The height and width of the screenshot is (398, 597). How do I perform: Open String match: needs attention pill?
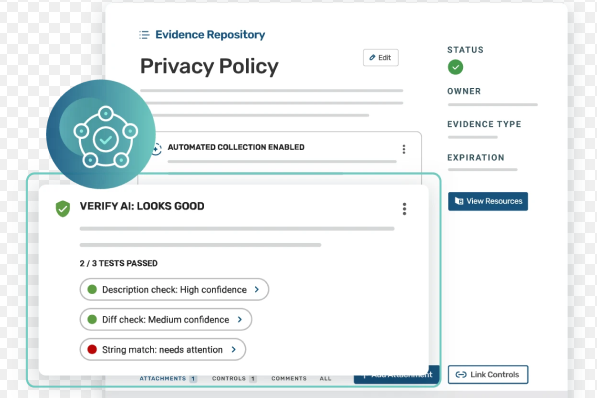163,350
